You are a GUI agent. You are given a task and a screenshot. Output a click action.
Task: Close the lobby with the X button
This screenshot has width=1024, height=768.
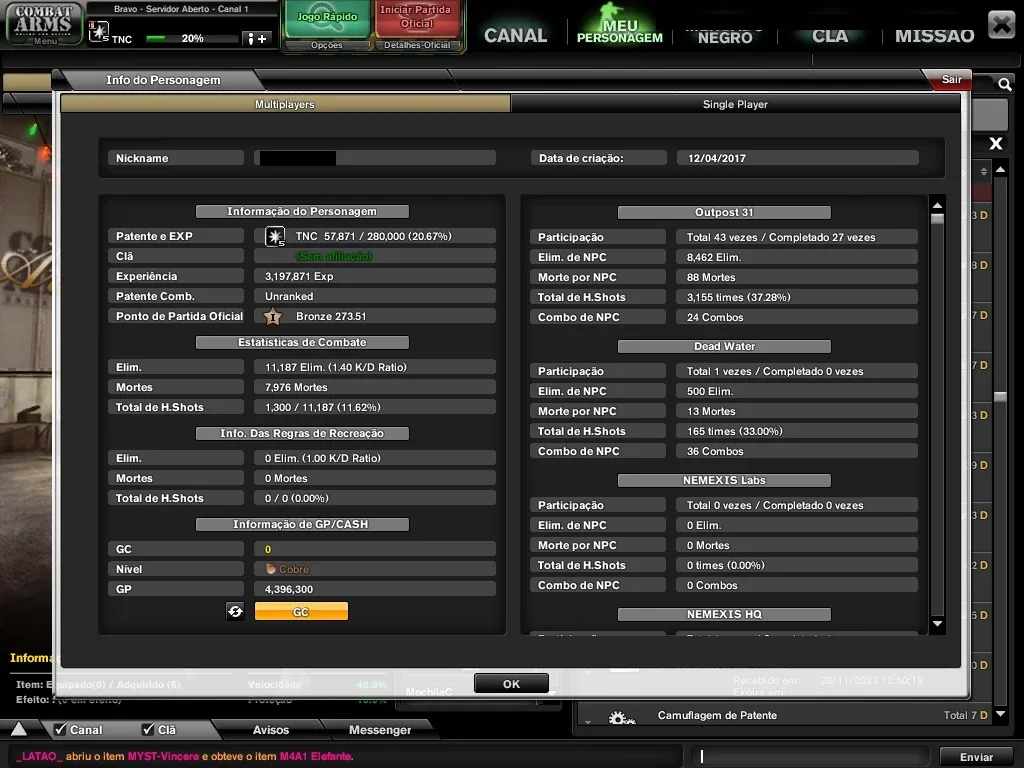point(1001,25)
